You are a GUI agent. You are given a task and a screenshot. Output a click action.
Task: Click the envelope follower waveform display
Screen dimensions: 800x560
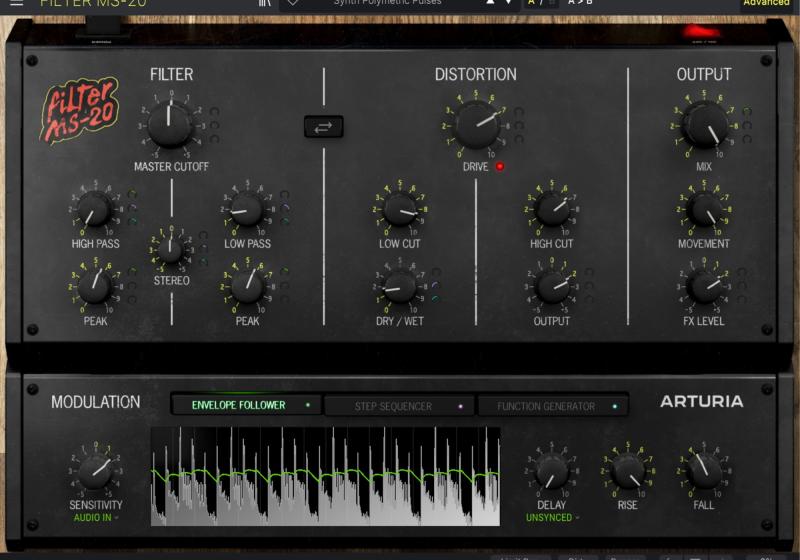[325, 476]
